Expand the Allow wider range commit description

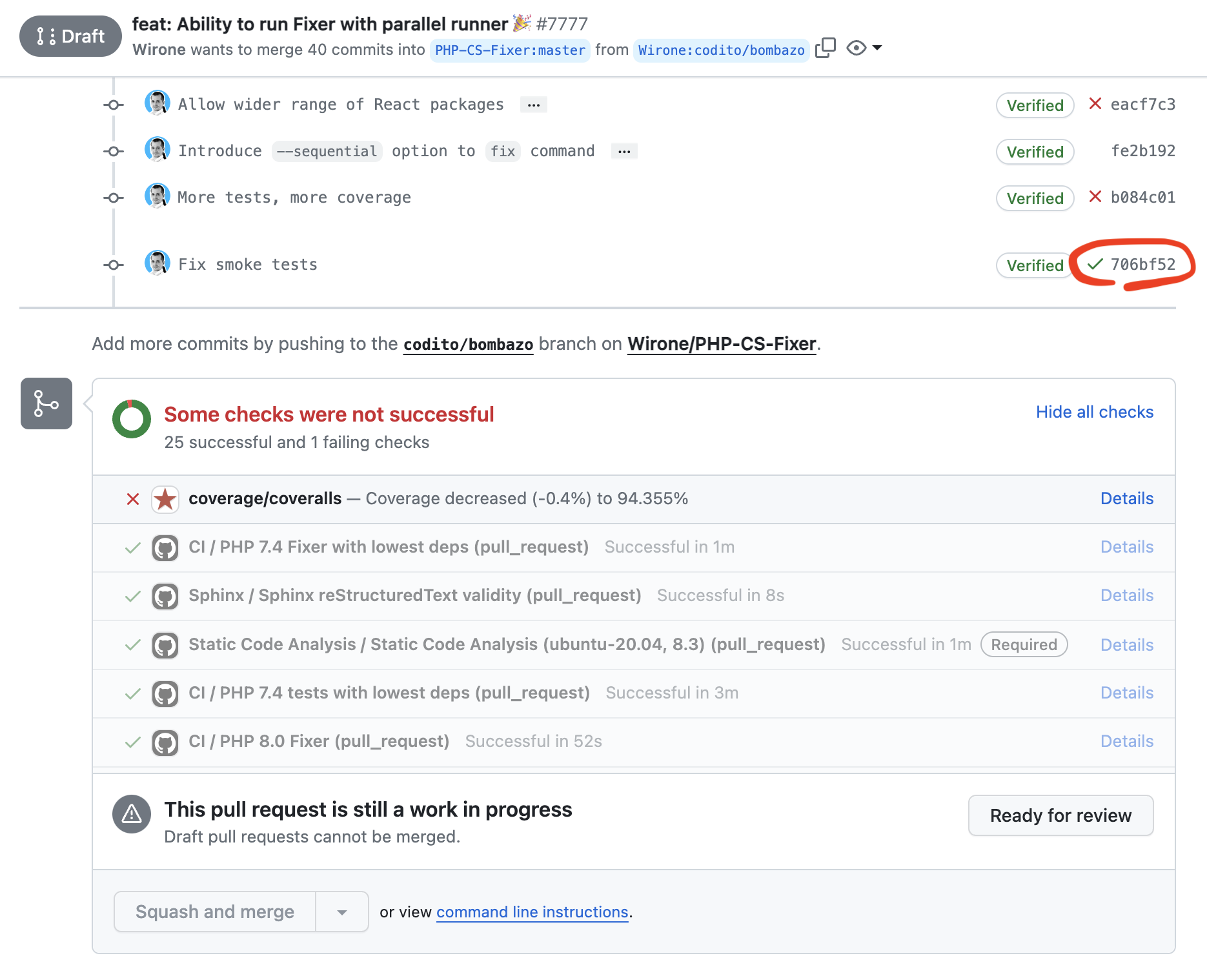click(534, 105)
